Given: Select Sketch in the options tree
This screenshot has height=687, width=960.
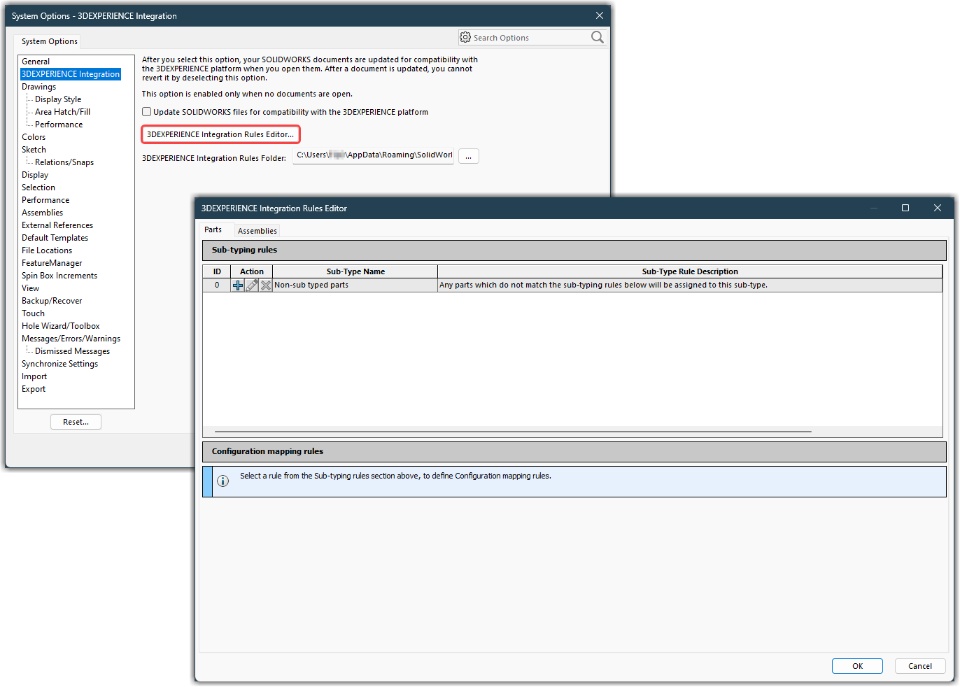Looking at the screenshot, I should coord(34,149).
